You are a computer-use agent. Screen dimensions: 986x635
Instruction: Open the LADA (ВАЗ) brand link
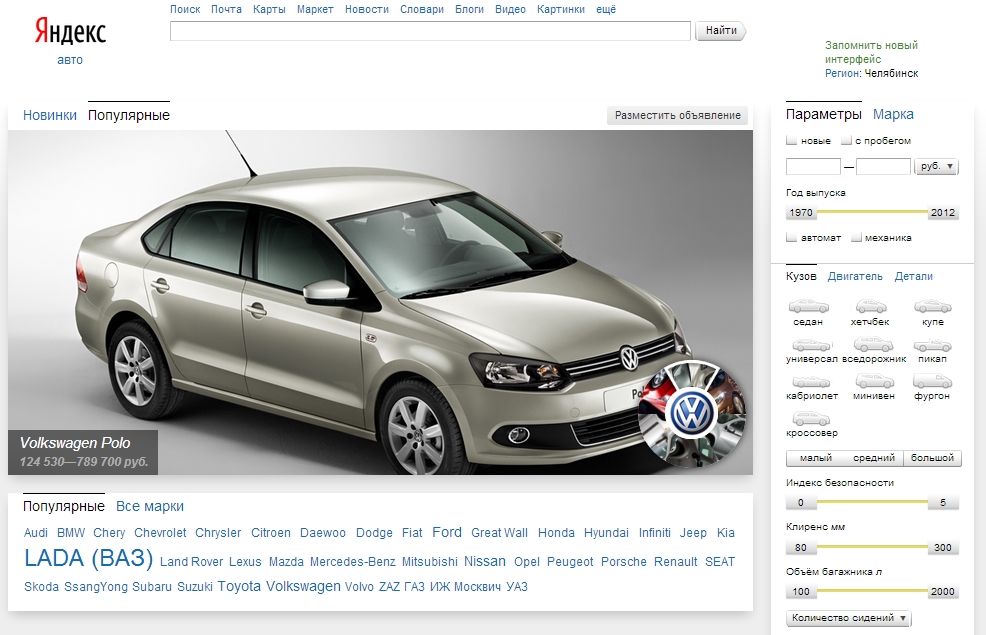pyautogui.click(x=88, y=558)
